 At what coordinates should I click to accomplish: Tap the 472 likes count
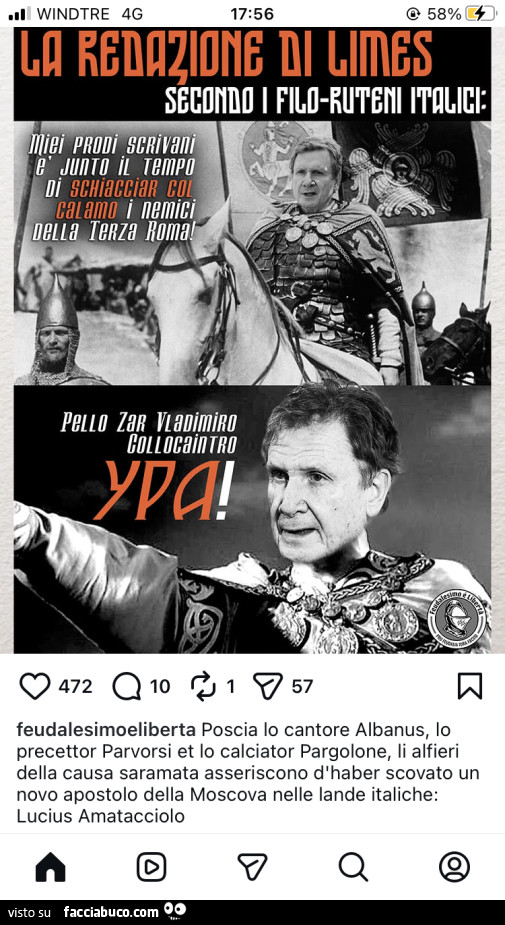click(75, 687)
